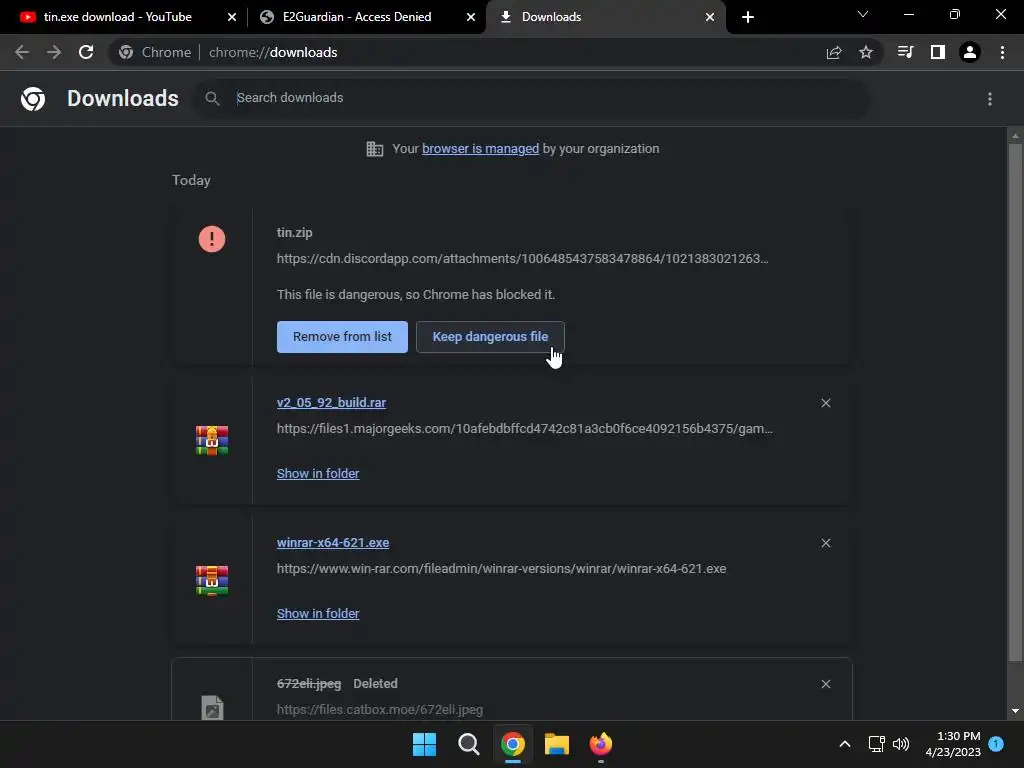The width and height of the screenshot is (1024, 768).
Task: Click the page vertical scrollbar thumb
Action: click(x=1015, y=402)
